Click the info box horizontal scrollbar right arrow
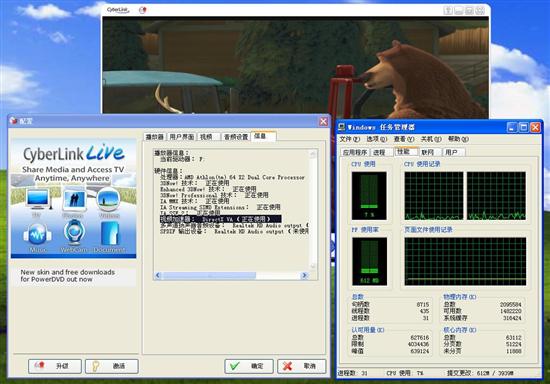This screenshot has height=384, width=550. (304, 276)
